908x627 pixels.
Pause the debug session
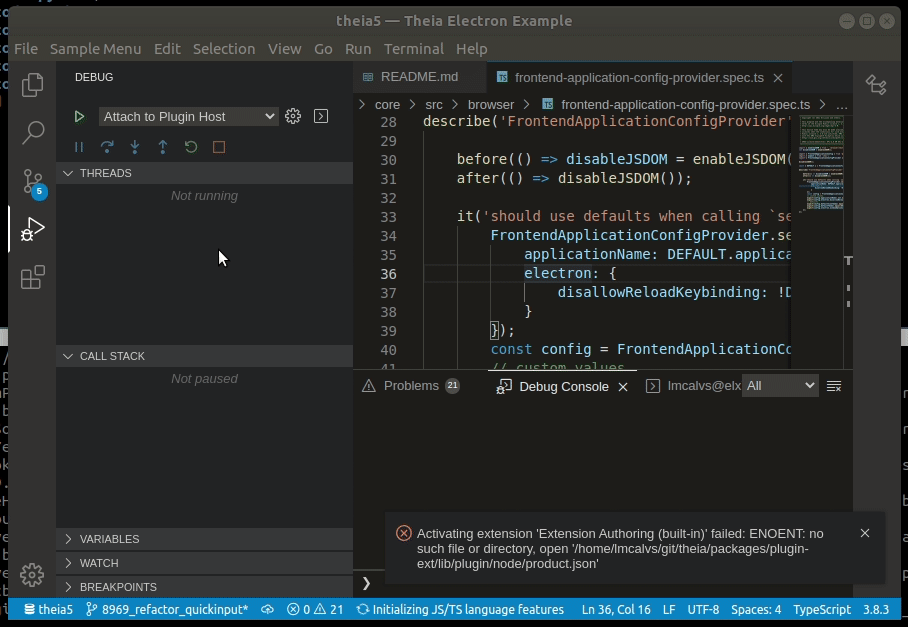(x=79, y=147)
